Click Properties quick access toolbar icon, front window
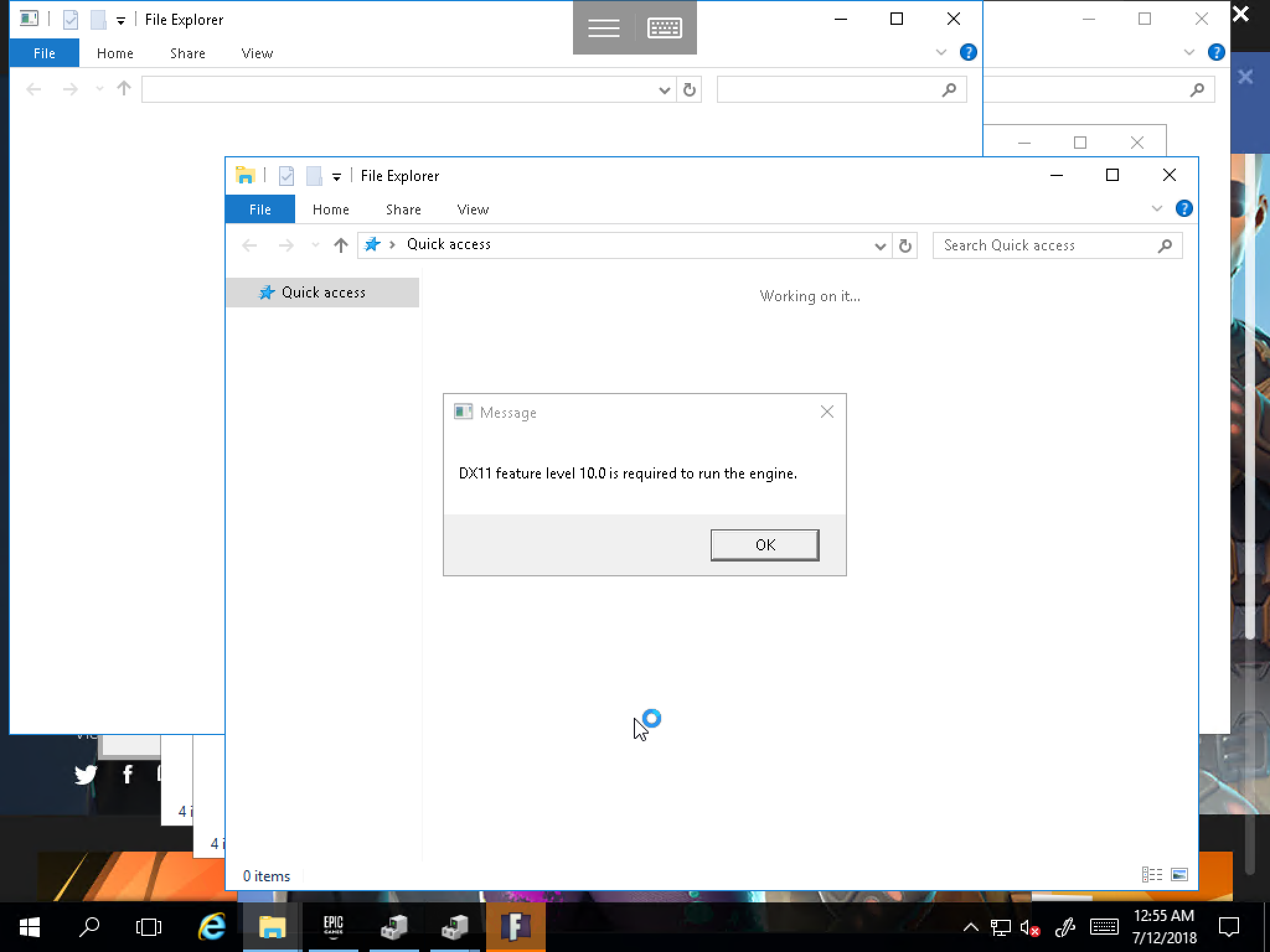The image size is (1270, 952). 286,176
